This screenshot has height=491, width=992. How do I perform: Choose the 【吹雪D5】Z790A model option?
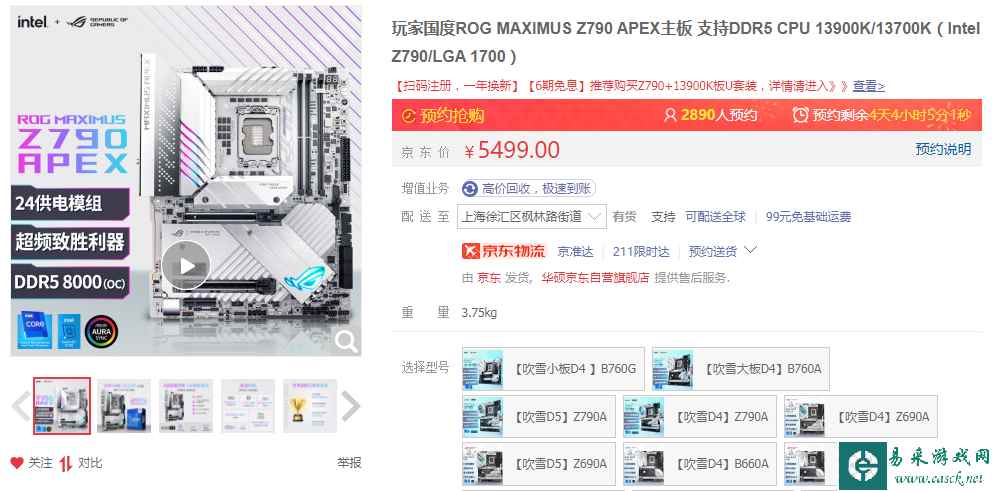coord(539,416)
